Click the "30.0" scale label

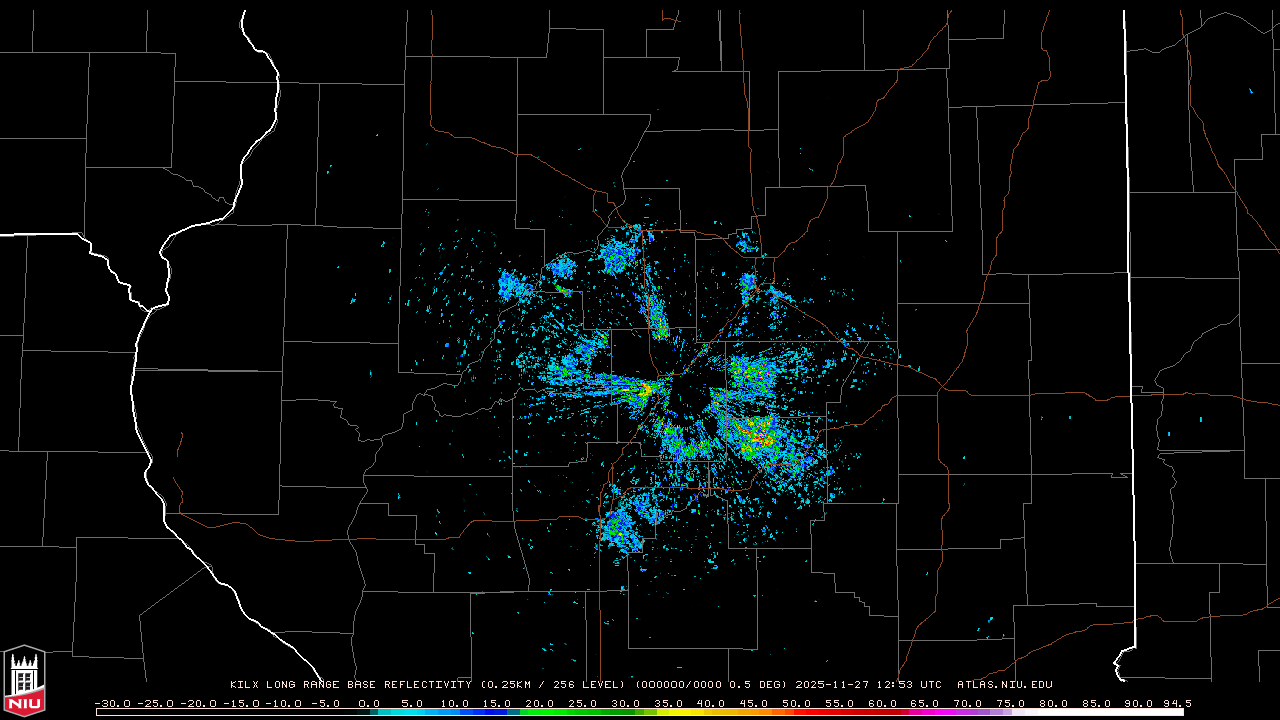[625, 703]
